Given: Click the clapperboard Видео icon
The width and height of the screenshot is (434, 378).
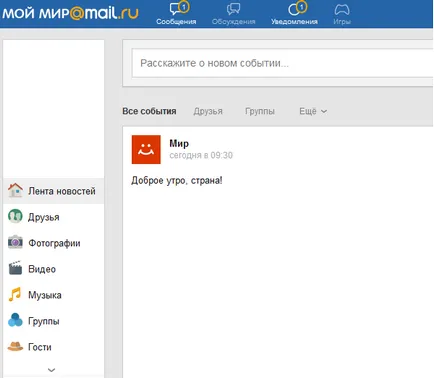Looking at the screenshot, I should pos(15,268).
